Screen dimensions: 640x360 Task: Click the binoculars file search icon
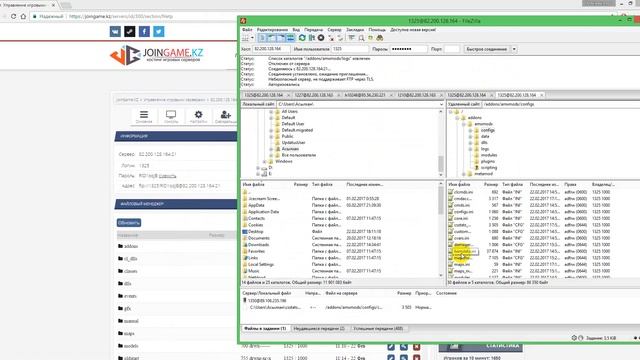(380, 38)
